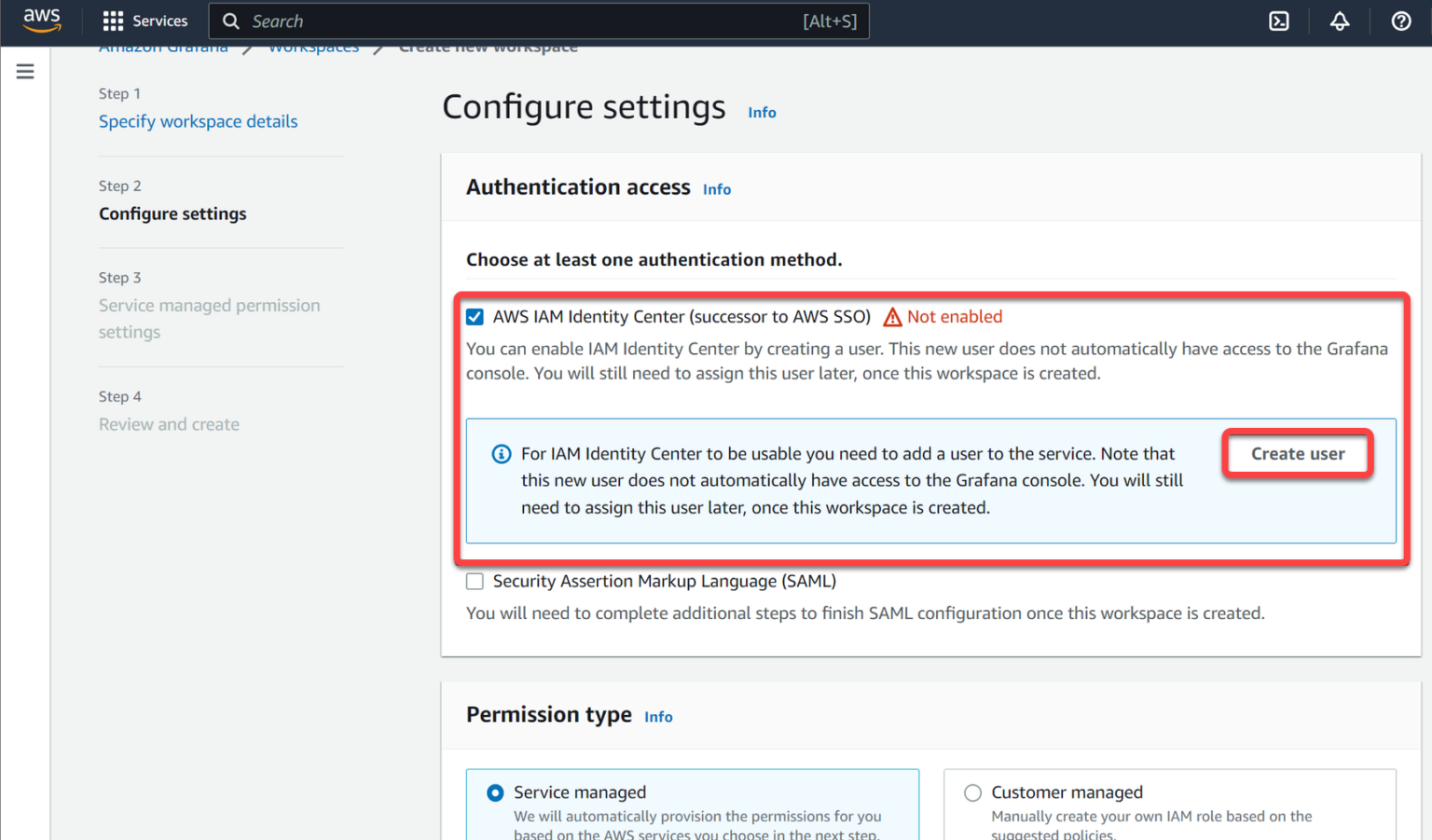Click the AWS logo home icon
1432x840 pixels.
(41, 20)
